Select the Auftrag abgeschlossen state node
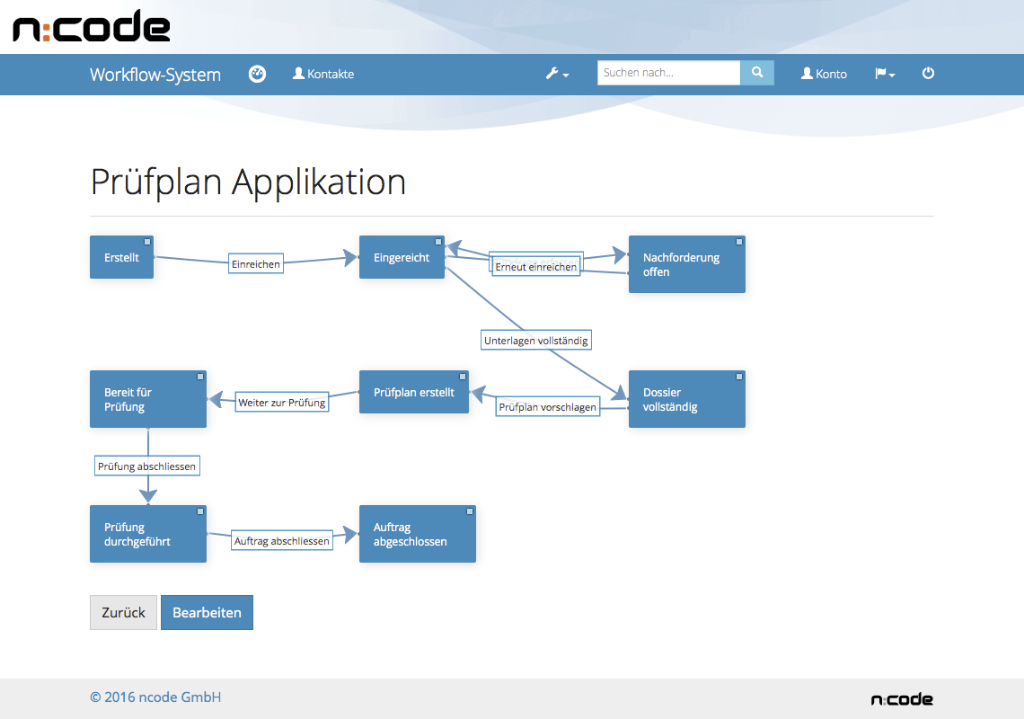Image resolution: width=1024 pixels, height=719 pixels. [417, 534]
